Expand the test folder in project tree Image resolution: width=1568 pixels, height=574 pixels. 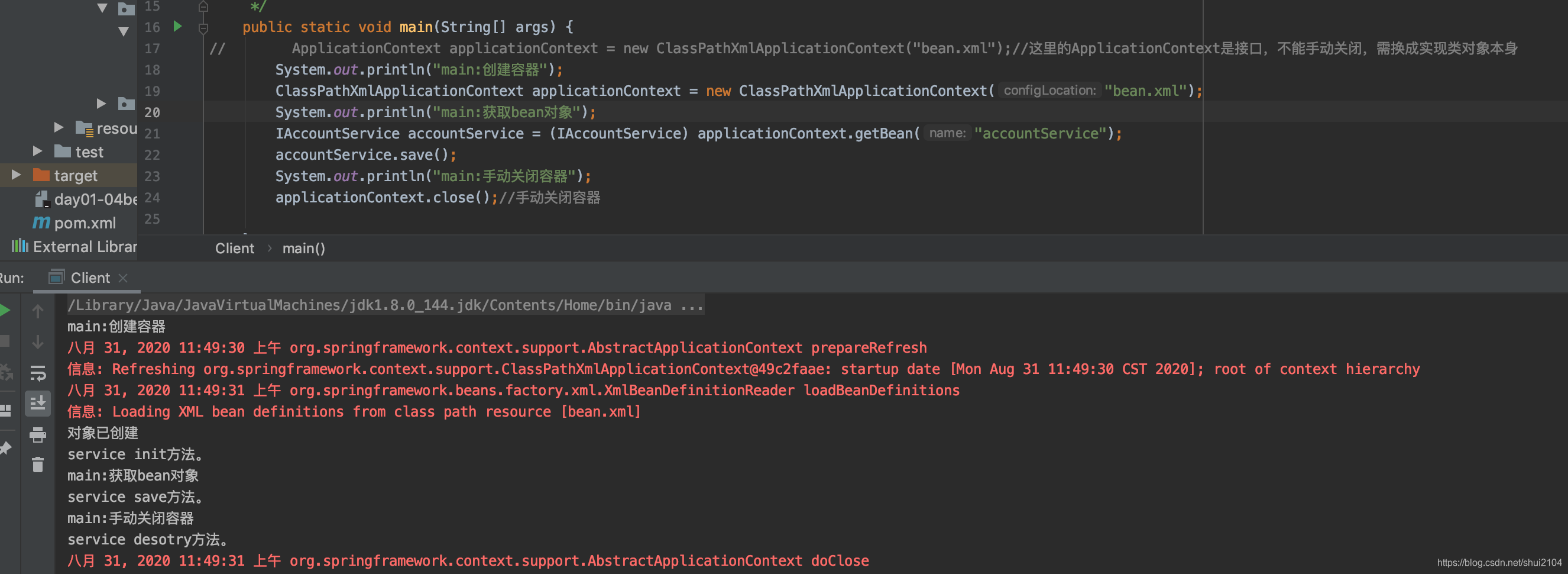(x=38, y=151)
